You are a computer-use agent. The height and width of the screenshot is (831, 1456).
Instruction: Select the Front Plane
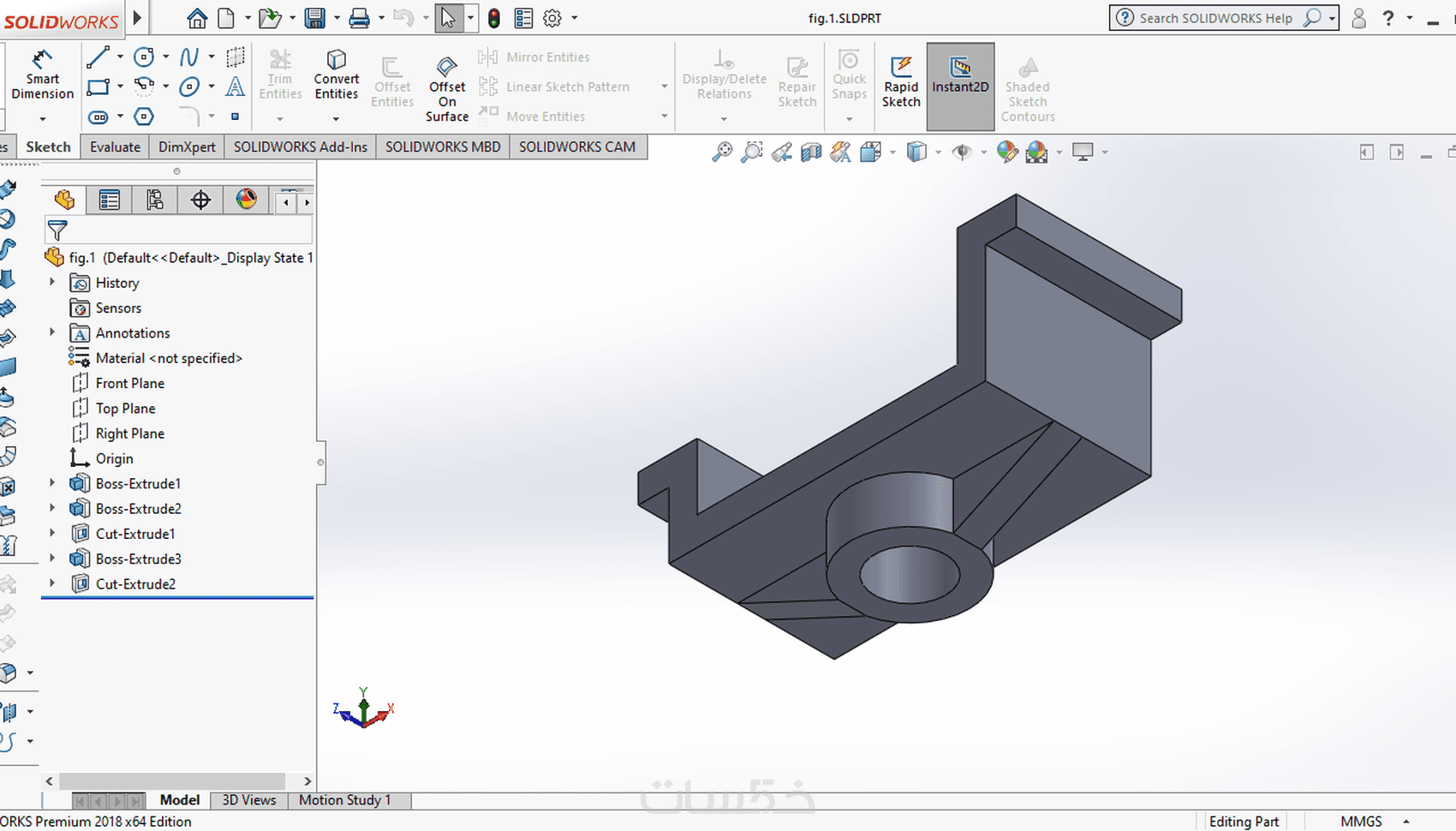pyautogui.click(x=130, y=383)
